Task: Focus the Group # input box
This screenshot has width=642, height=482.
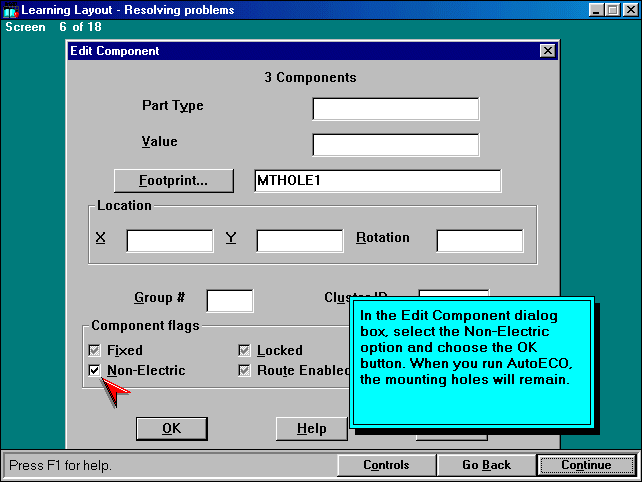Action: (x=229, y=300)
